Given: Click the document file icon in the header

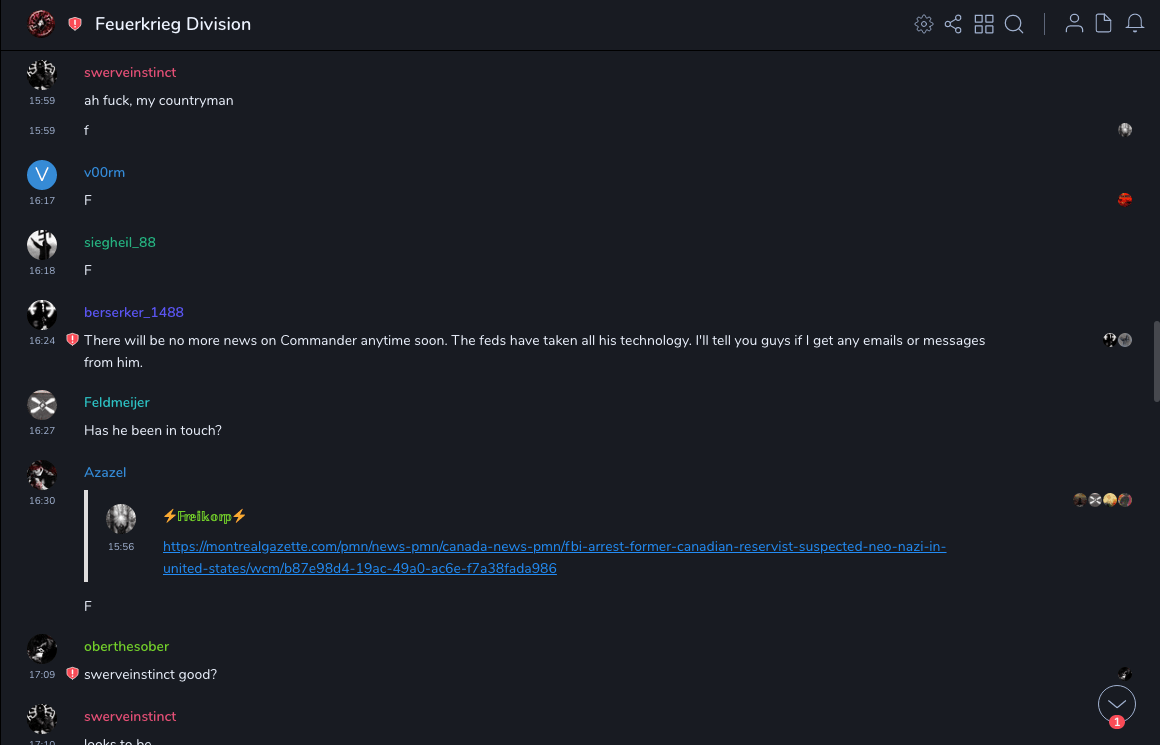Looking at the screenshot, I should (1104, 24).
